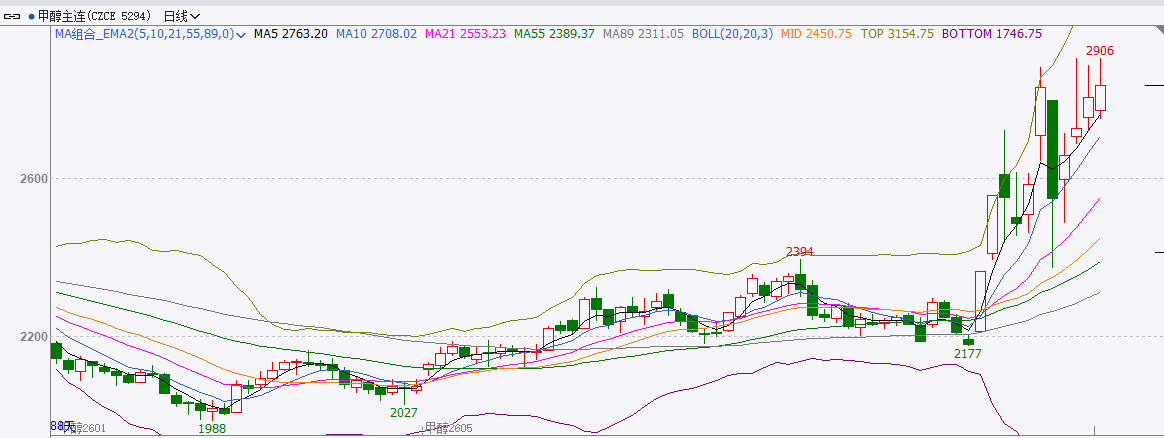
Task: Select the MA组合_EMA2(5,10,21,55,89,0) indicator label
Action: [x=144, y=34]
